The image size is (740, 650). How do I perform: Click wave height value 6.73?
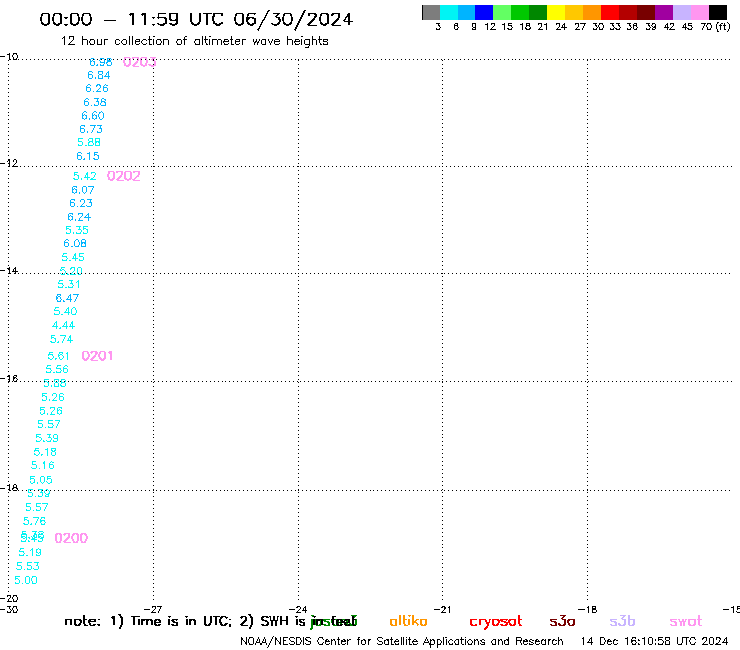[x=91, y=129]
